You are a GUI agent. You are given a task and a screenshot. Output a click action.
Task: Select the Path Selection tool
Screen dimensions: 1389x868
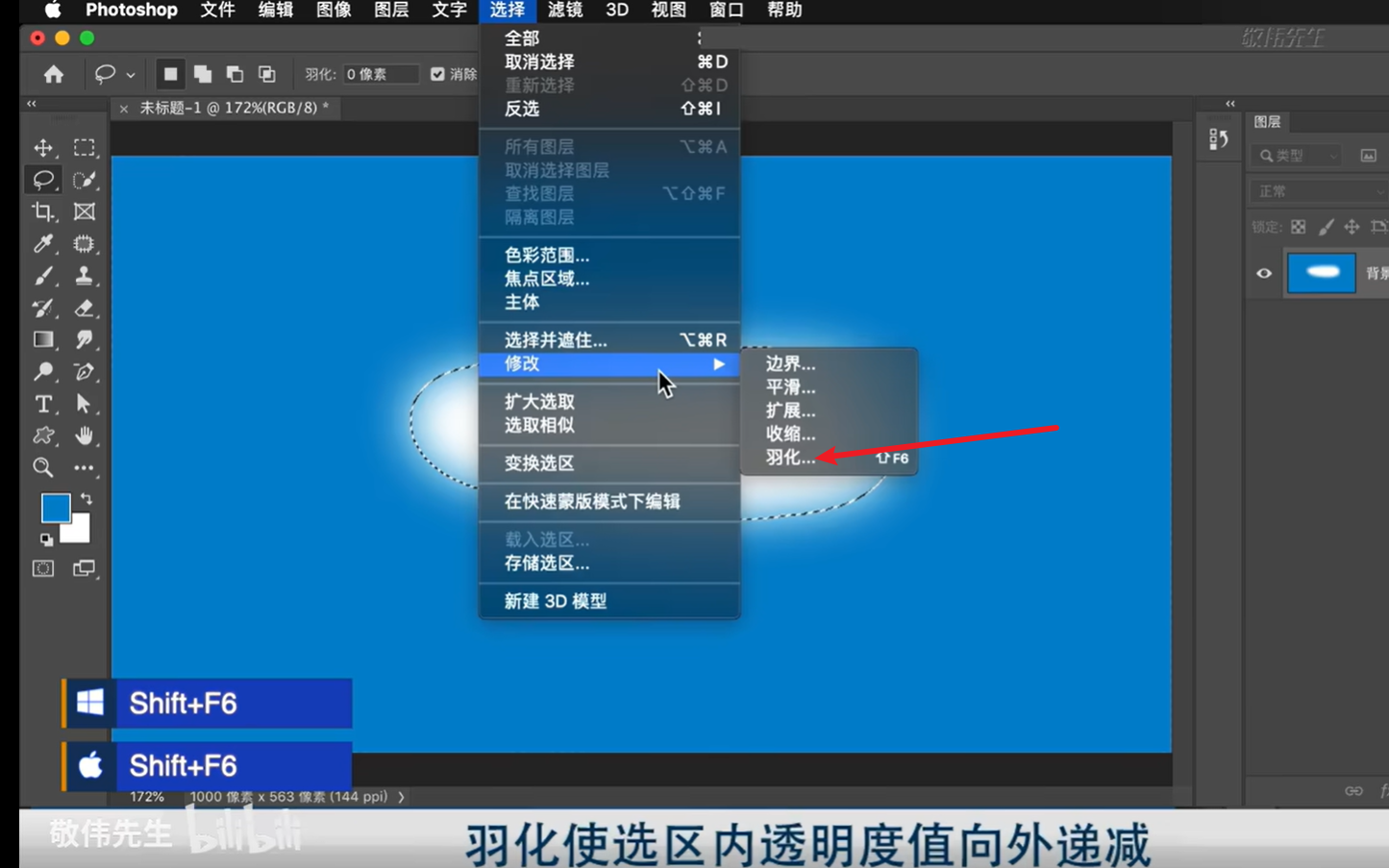pyautogui.click(x=85, y=404)
